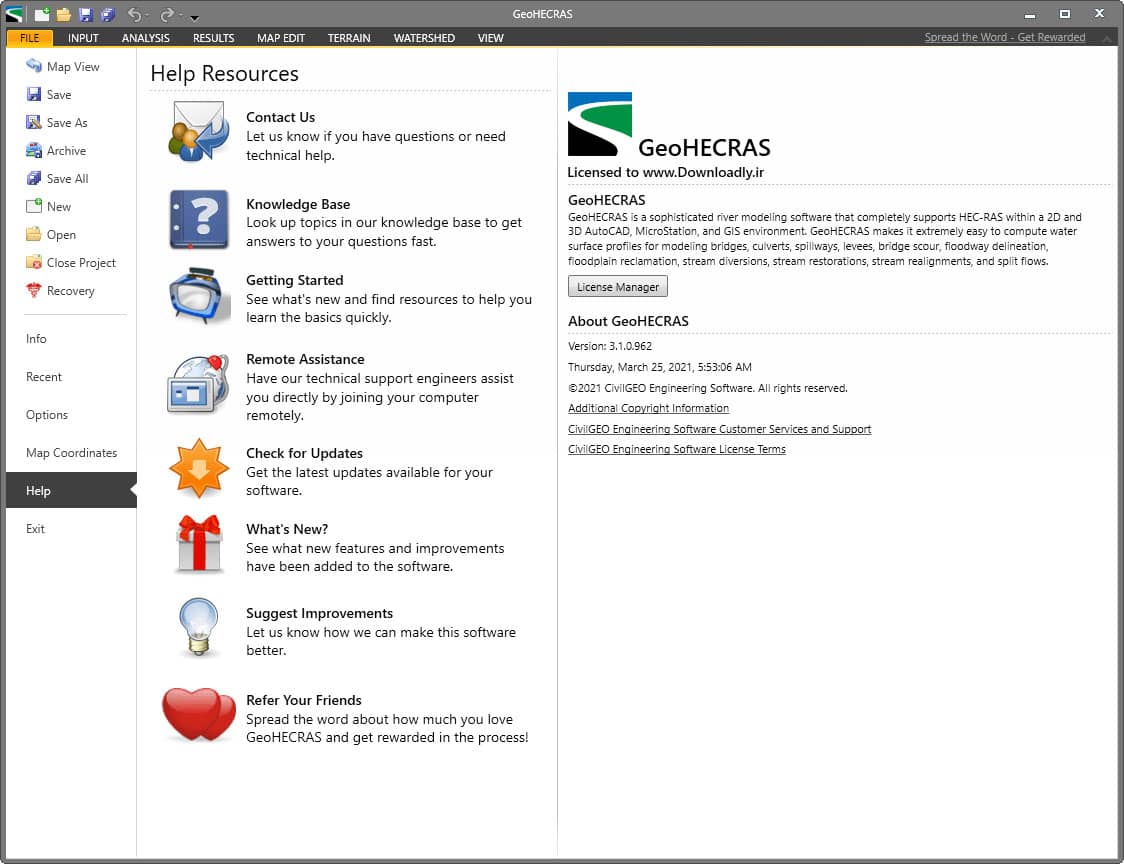This screenshot has width=1124, height=864.
Task: Collapse the ribbon using the top-right chevron
Action: coord(1106,38)
